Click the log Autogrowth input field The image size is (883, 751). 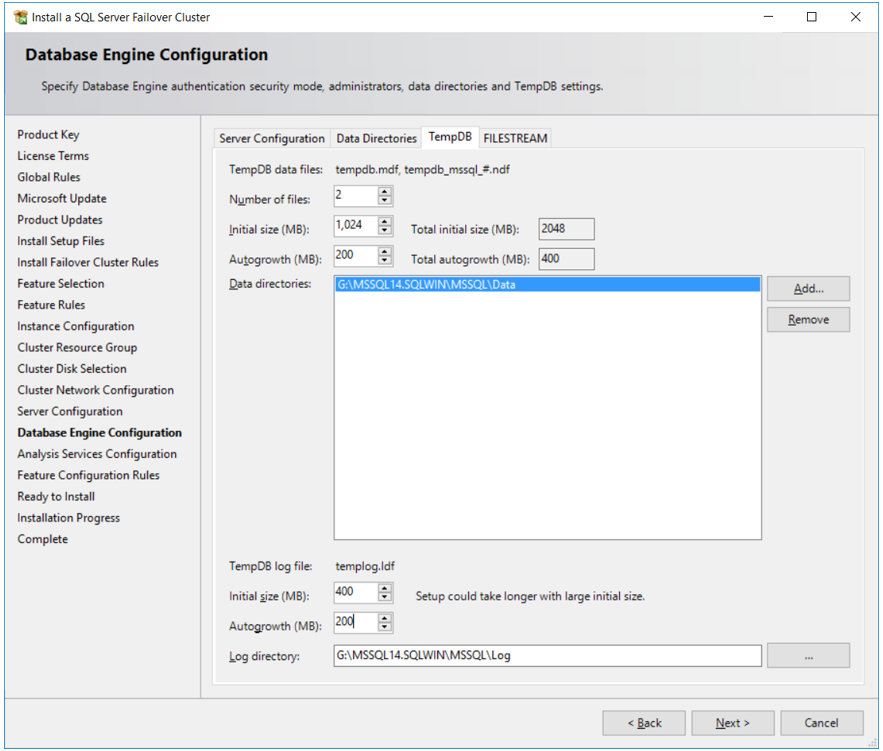[356, 622]
